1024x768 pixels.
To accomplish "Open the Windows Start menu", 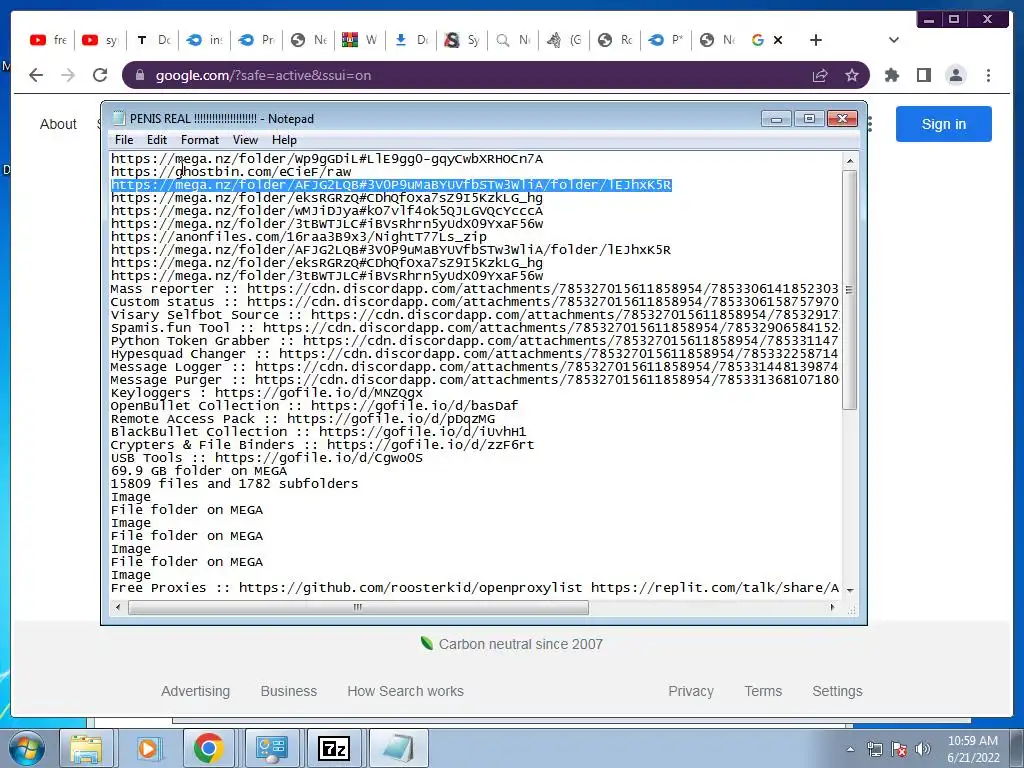I will (x=26, y=748).
